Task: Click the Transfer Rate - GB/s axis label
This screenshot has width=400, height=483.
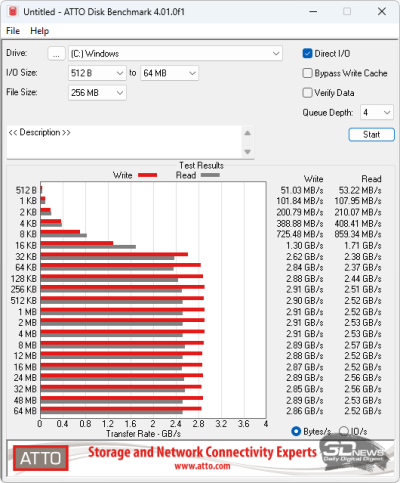Action: coord(143,434)
